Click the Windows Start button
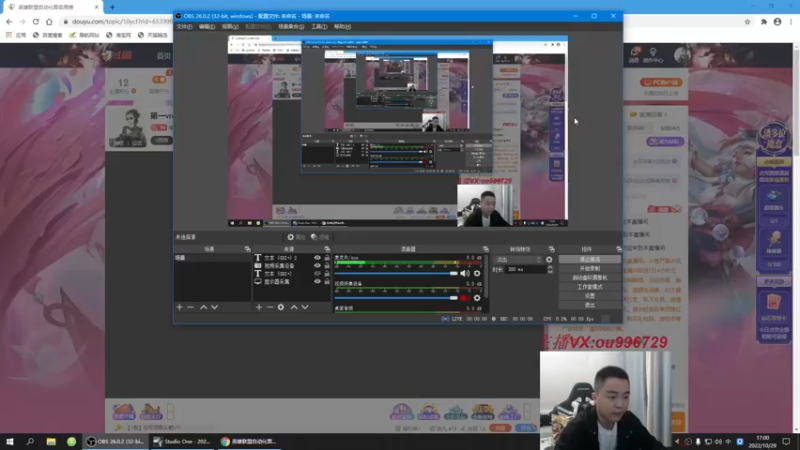Image resolution: width=800 pixels, height=450 pixels. coord(10,441)
